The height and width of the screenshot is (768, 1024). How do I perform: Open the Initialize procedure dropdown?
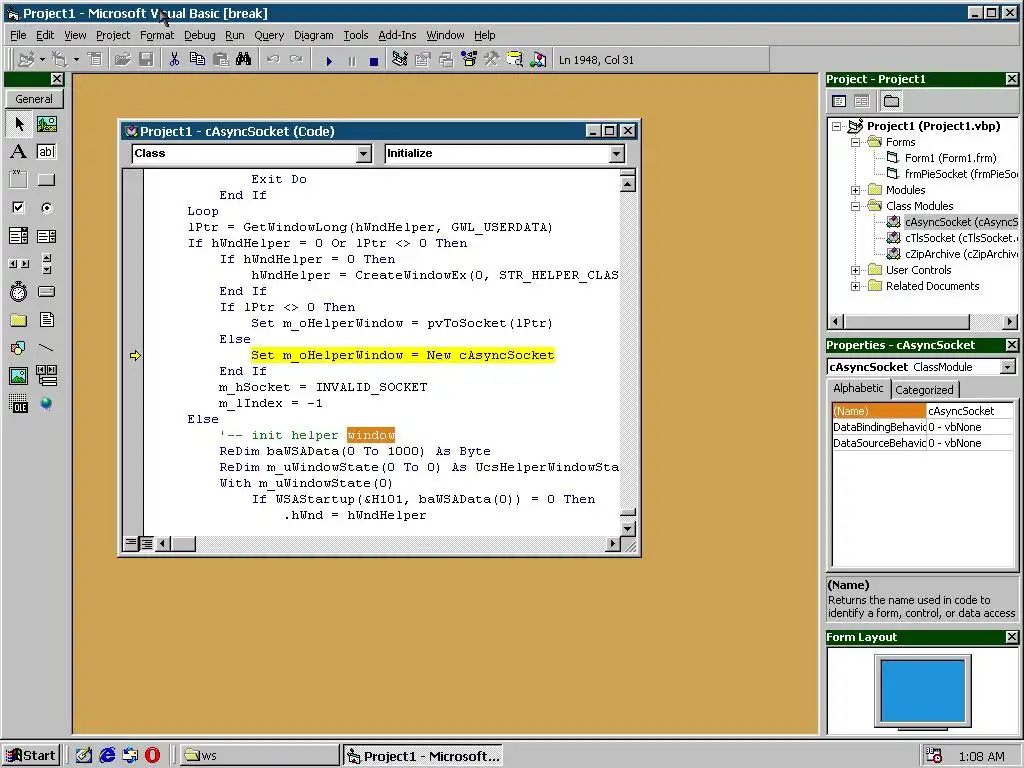pos(616,153)
